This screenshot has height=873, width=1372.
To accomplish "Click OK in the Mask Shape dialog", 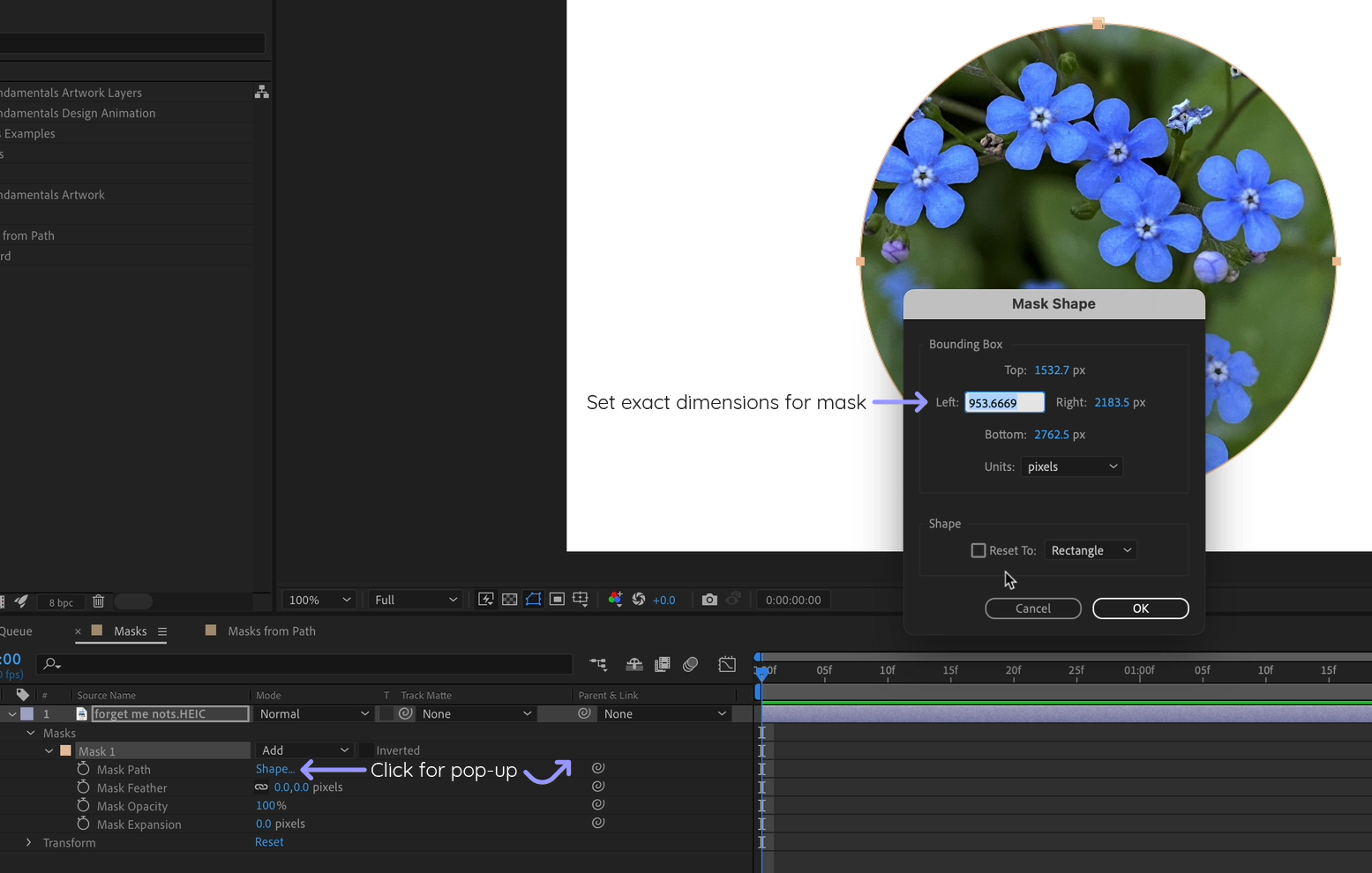I will pos(1140,608).
